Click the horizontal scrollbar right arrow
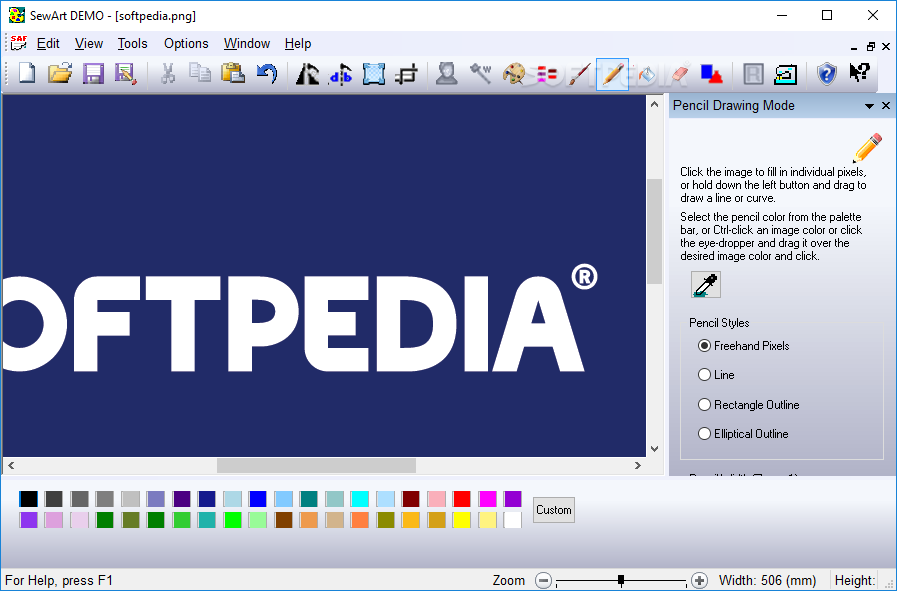 [x=638, y=466]
